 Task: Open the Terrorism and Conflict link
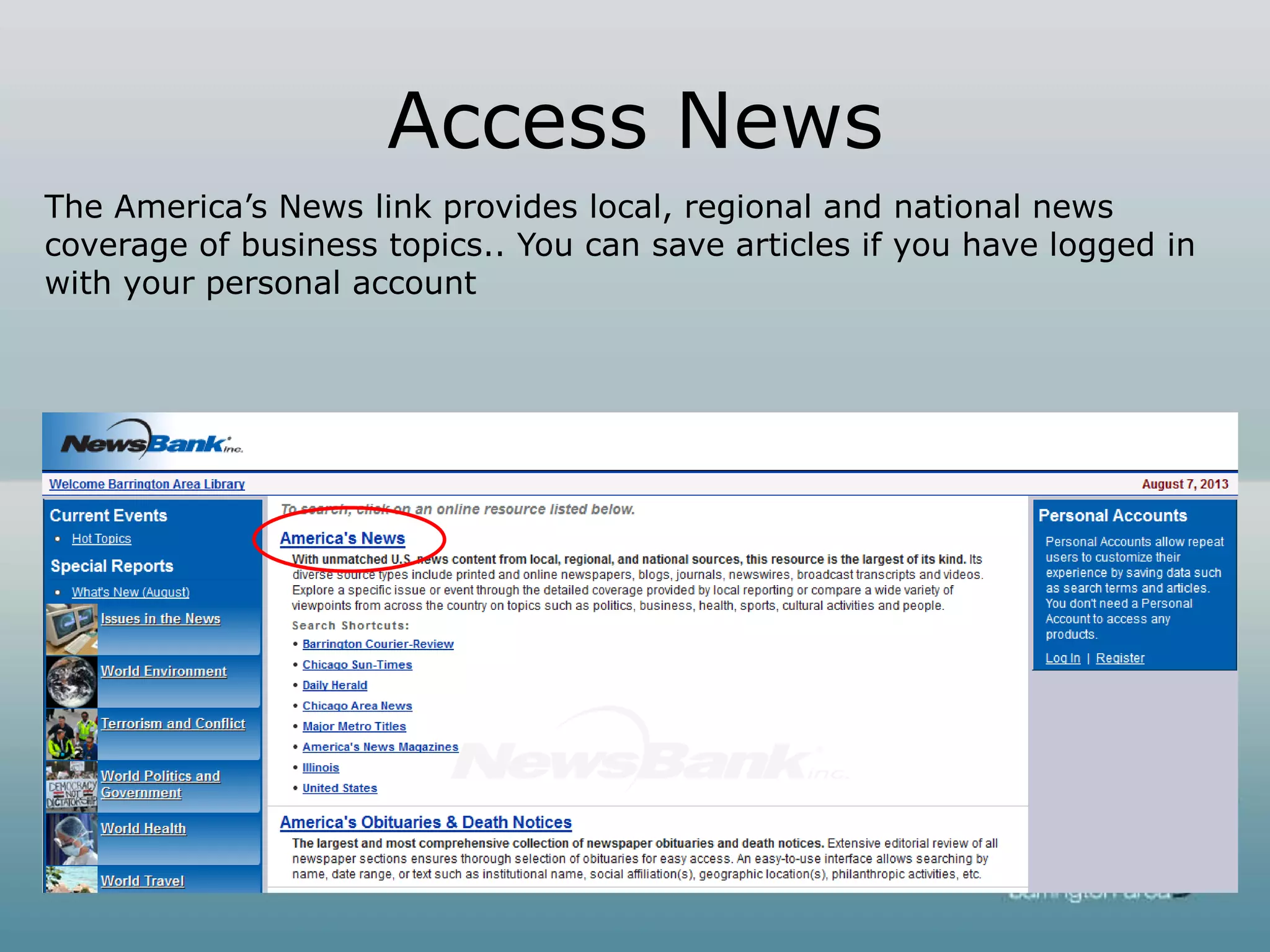[x=173, y=723]
